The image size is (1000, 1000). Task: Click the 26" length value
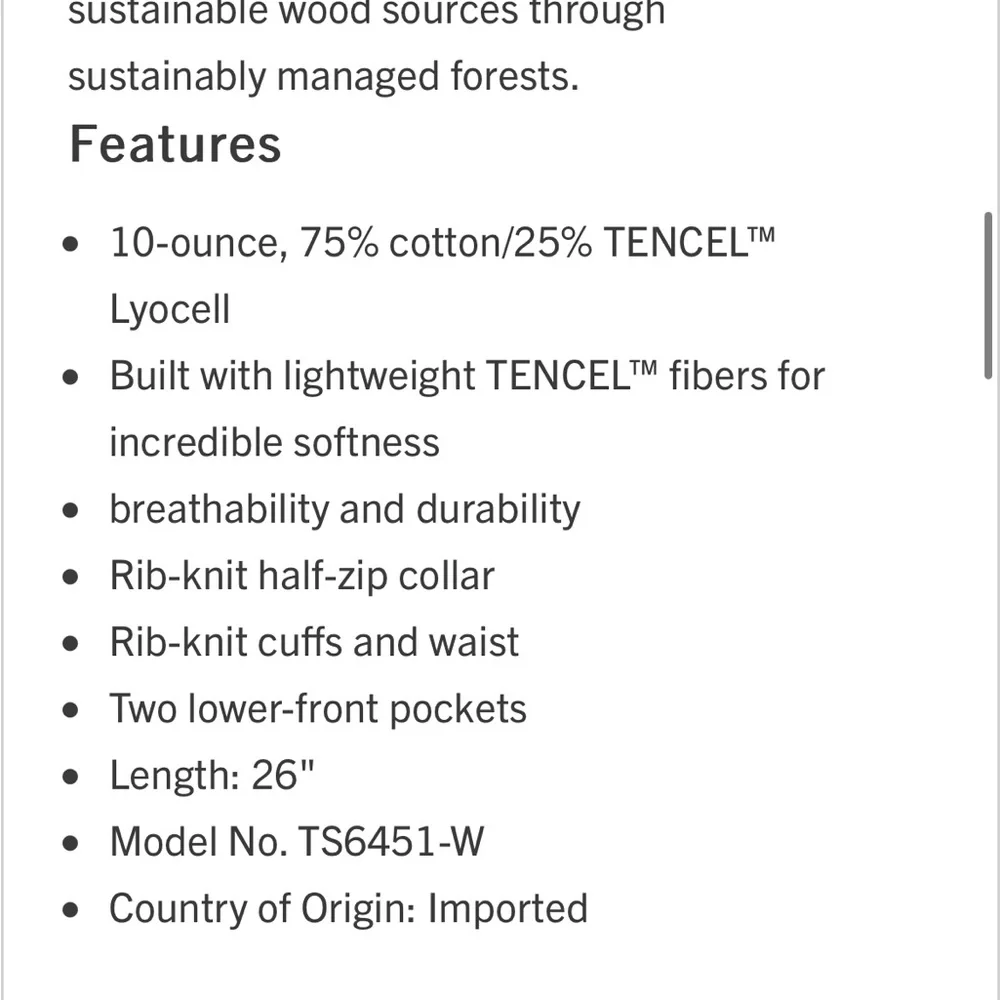tap(276, 776)
